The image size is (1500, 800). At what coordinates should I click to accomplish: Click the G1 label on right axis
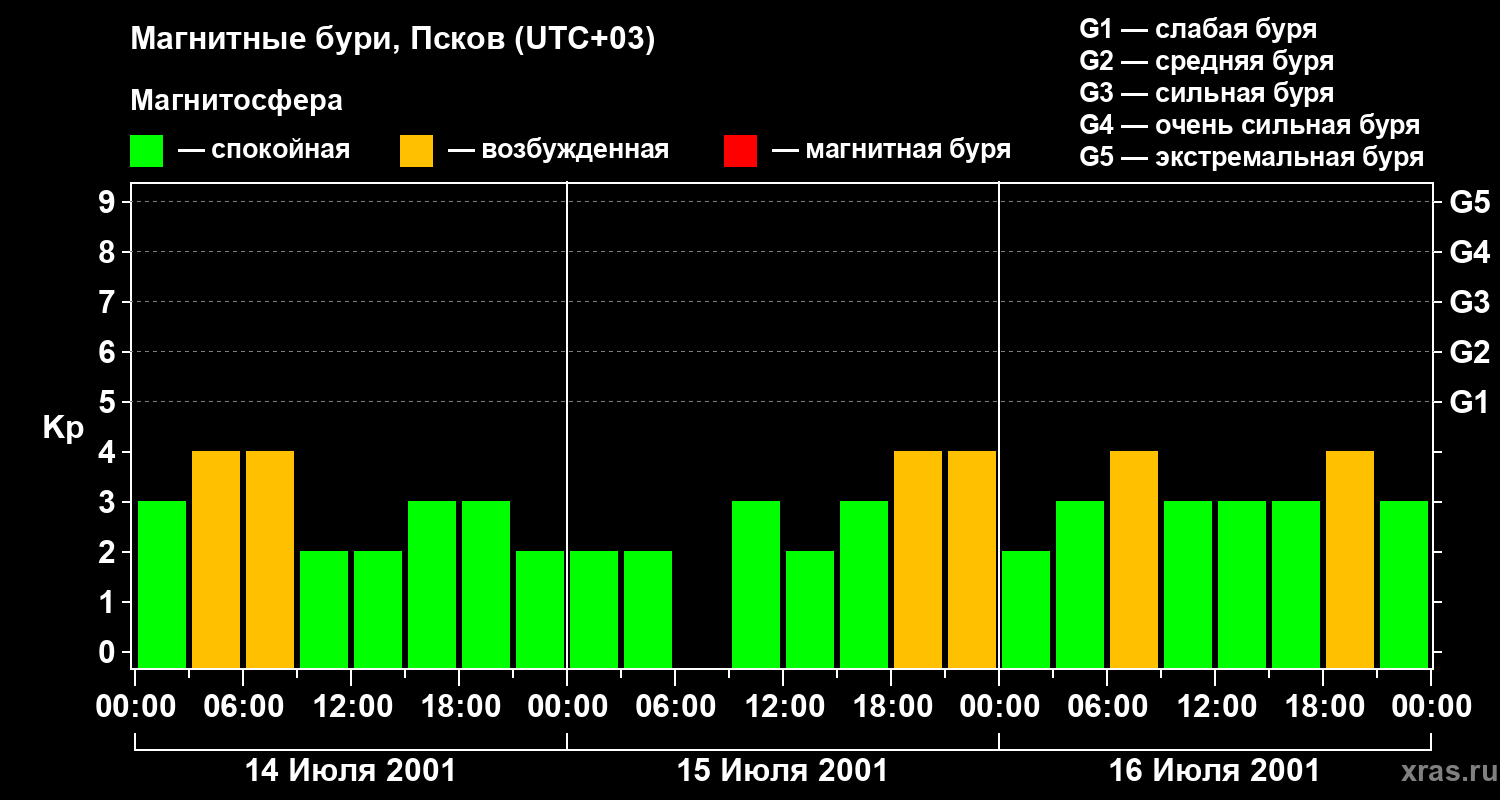pos(1469,402)
